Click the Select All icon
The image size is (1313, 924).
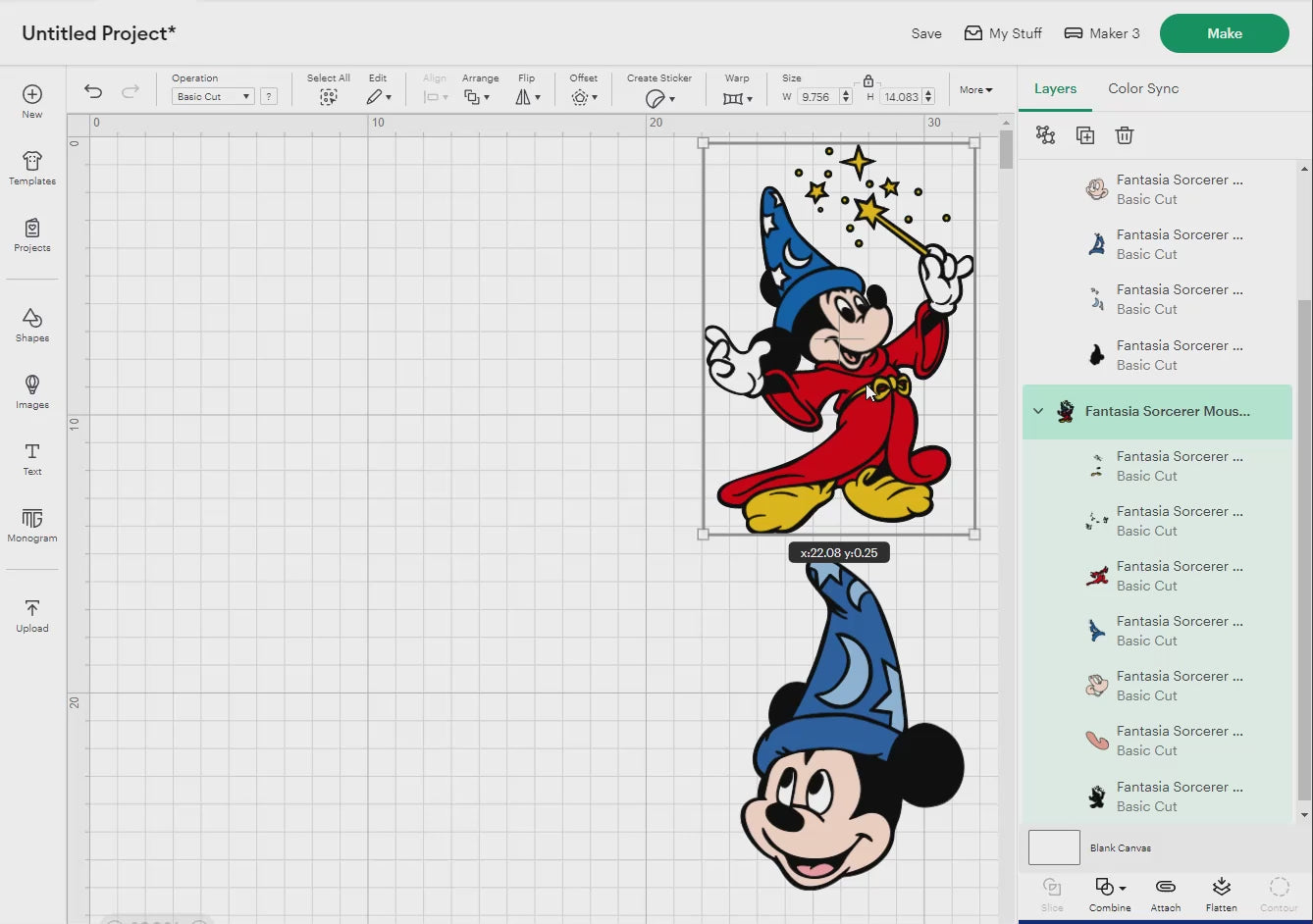tap(328, 97)
